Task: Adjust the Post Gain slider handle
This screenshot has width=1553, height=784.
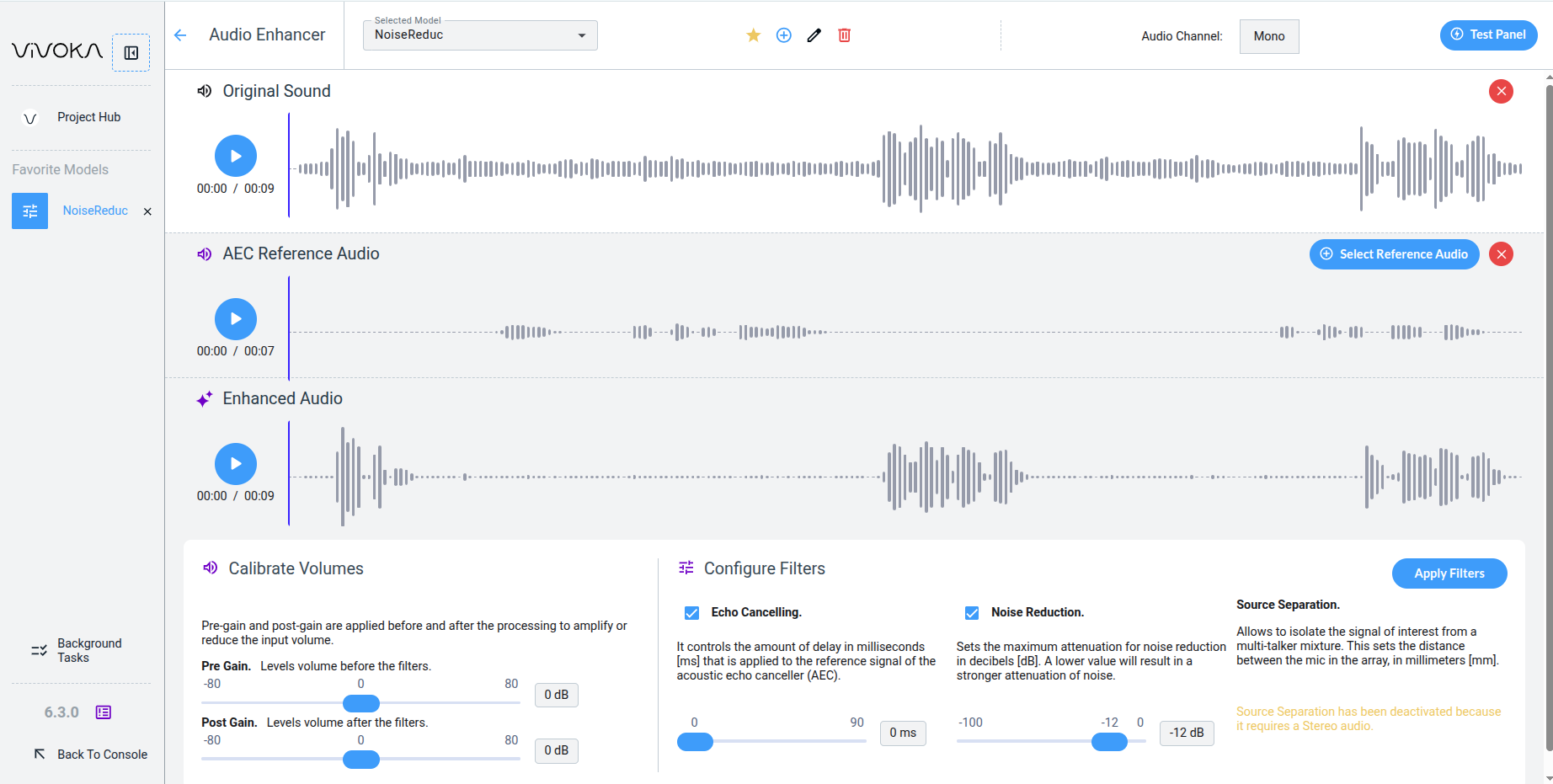Action: pyautogui.click(x=361, y=760)
